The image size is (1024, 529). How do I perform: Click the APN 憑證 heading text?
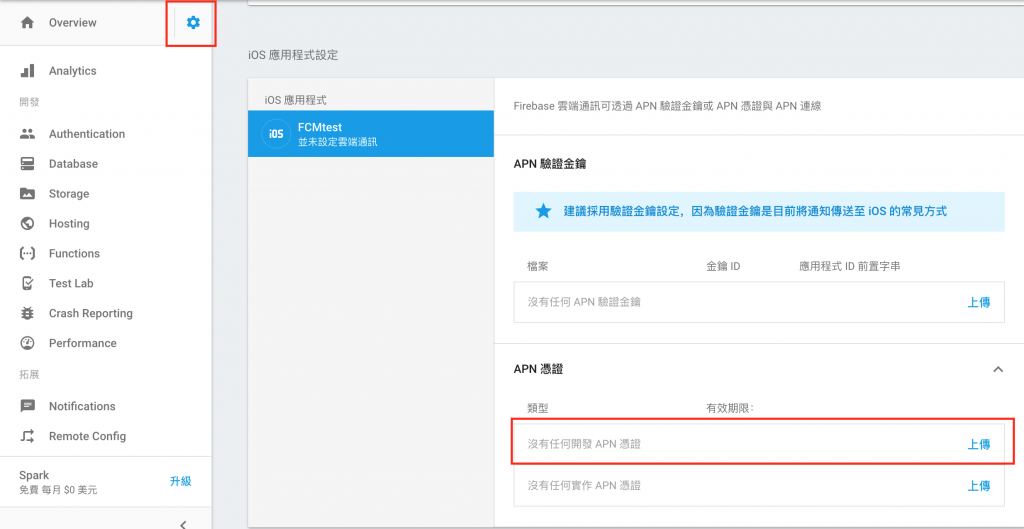click(x=538, y=369)
